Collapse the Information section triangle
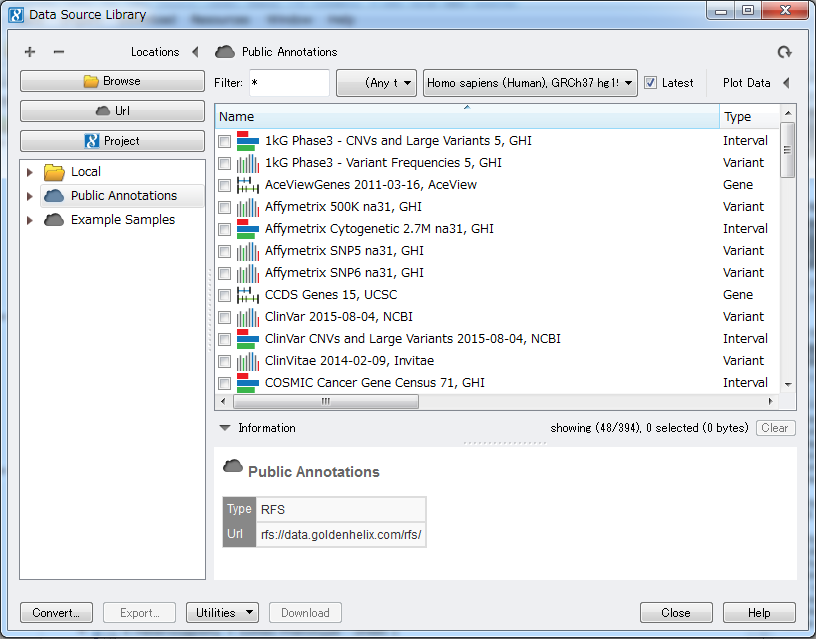 pyautogui.click(x=225, y=428)
